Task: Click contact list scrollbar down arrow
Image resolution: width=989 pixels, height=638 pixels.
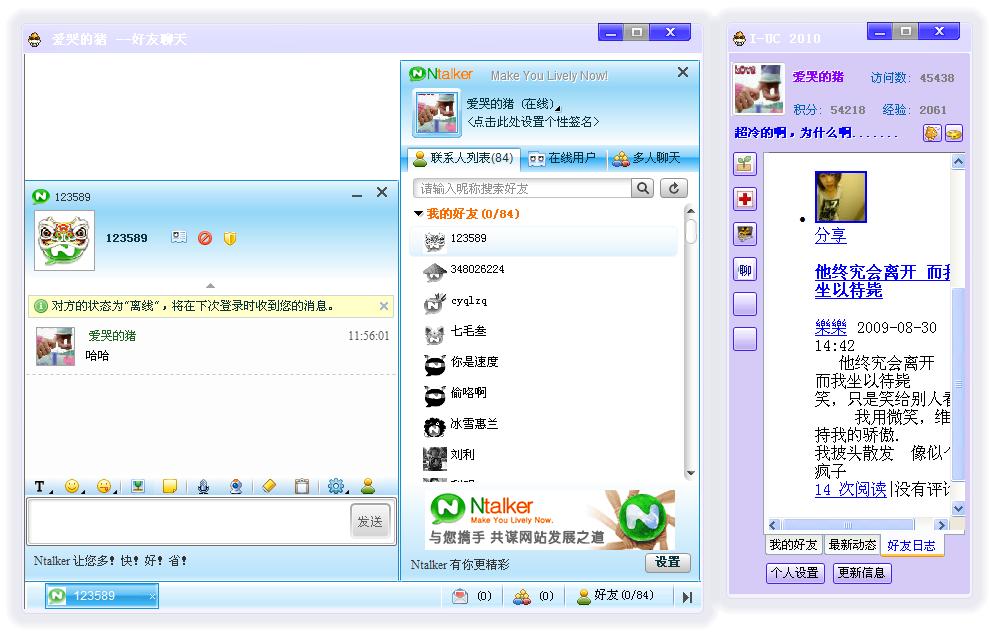Action: (691, 472)
